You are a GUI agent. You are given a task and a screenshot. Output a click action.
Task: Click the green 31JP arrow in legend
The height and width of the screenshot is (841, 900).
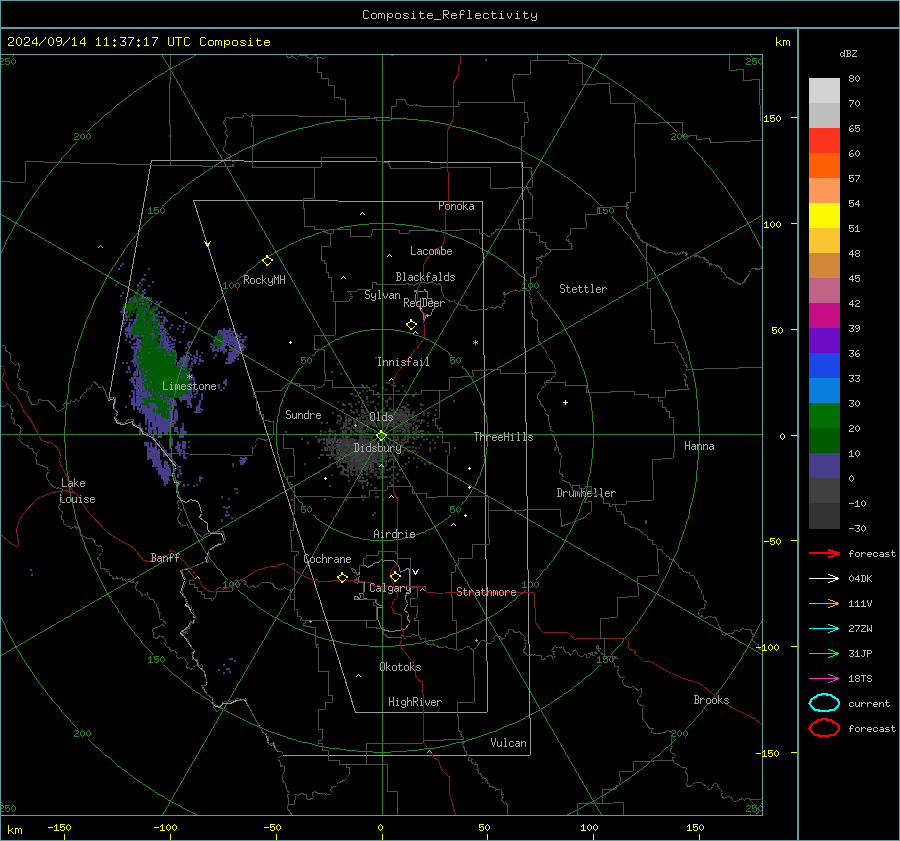(x=824, y=653)
